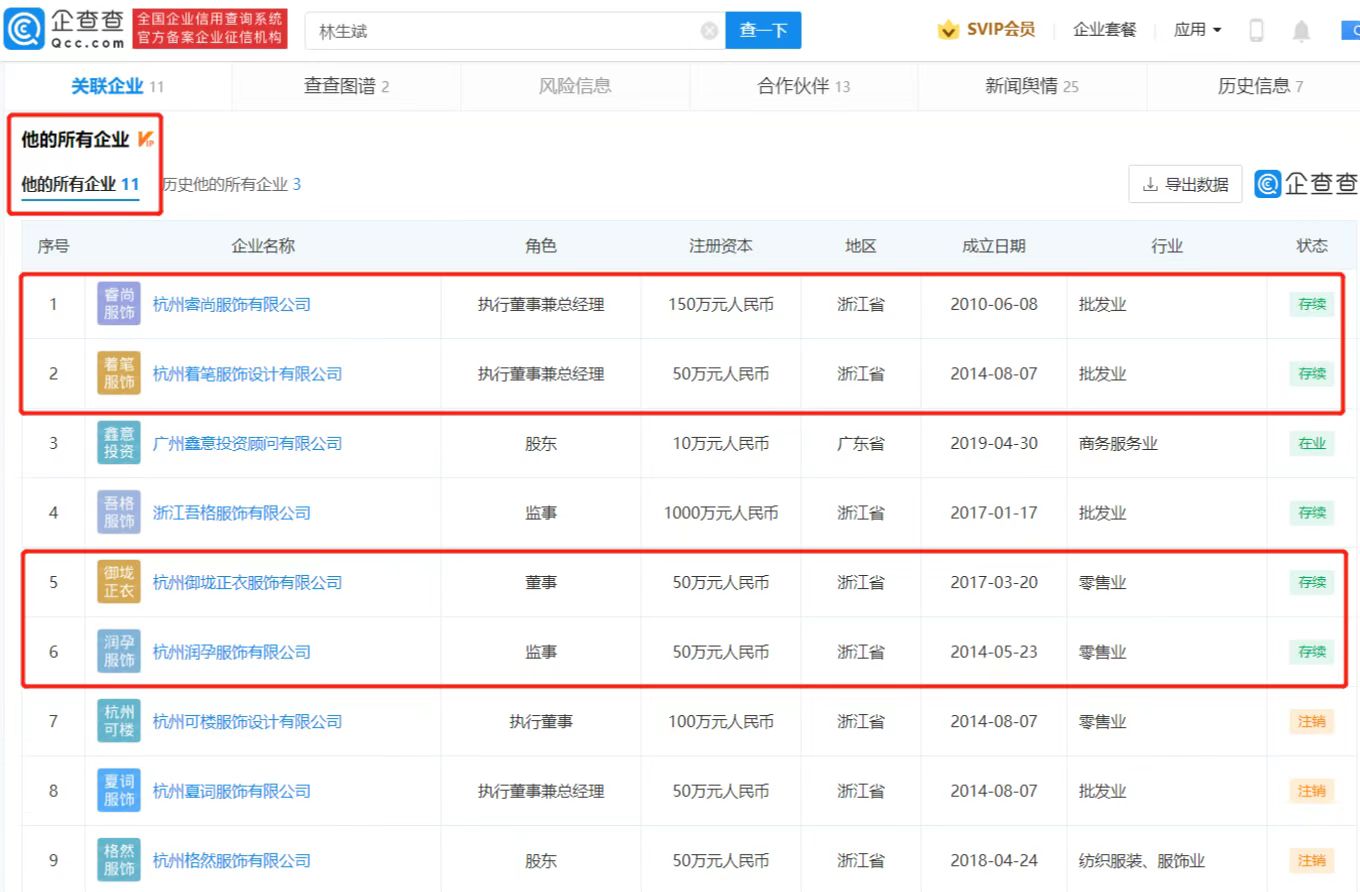The image size is (1360, 892).
Task: Open 杭州格然服饰有限公司 link
Action: [x=232, y=860]
